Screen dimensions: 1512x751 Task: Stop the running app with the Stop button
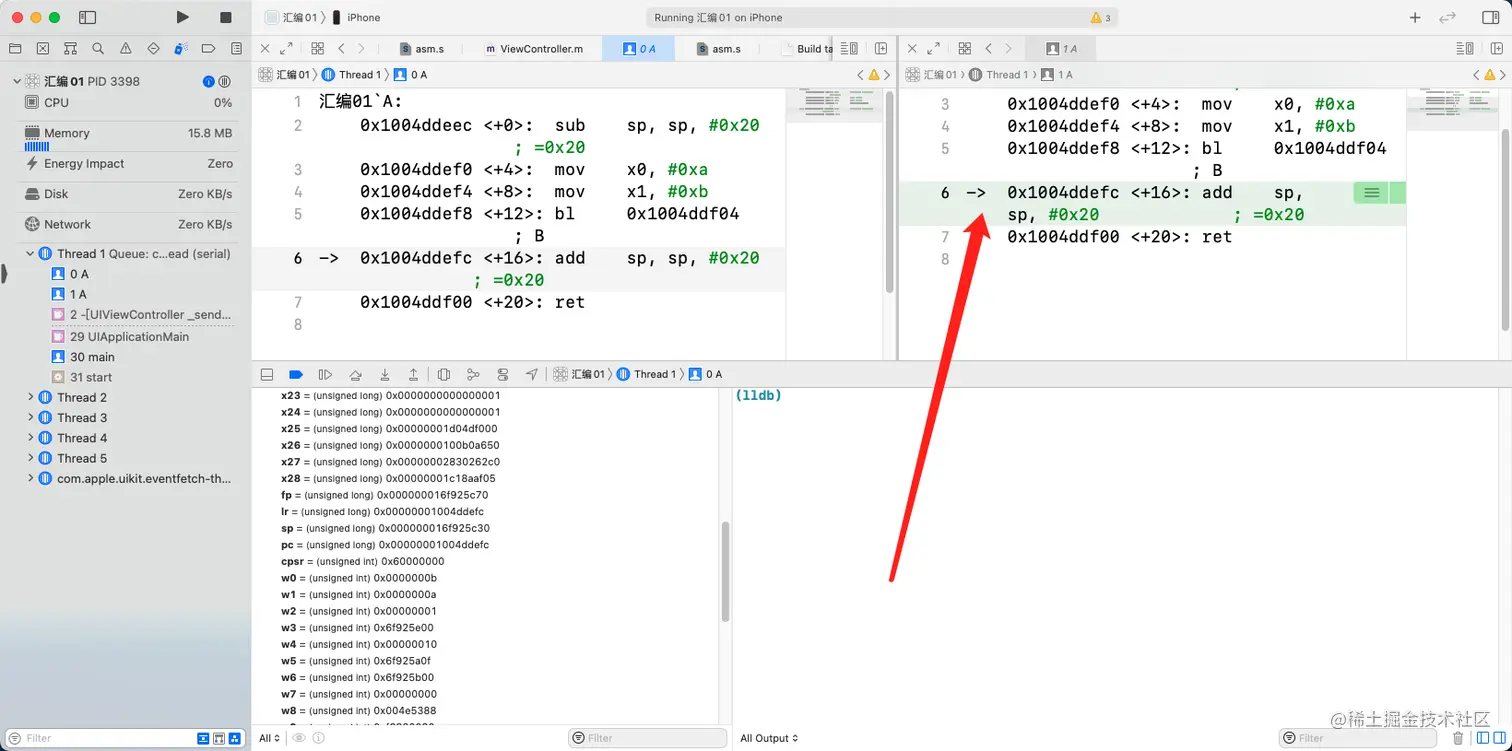tap(226, 17)
